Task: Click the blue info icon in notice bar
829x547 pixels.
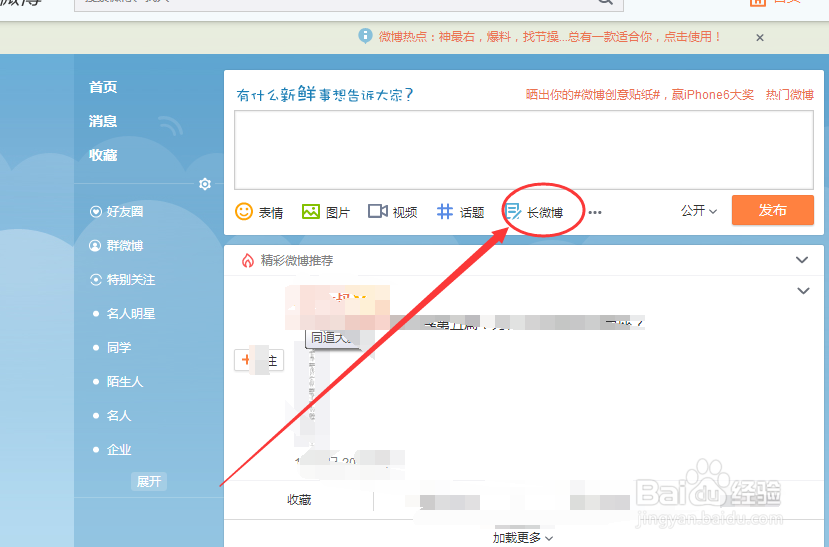Action: click(x=365, y=36)
